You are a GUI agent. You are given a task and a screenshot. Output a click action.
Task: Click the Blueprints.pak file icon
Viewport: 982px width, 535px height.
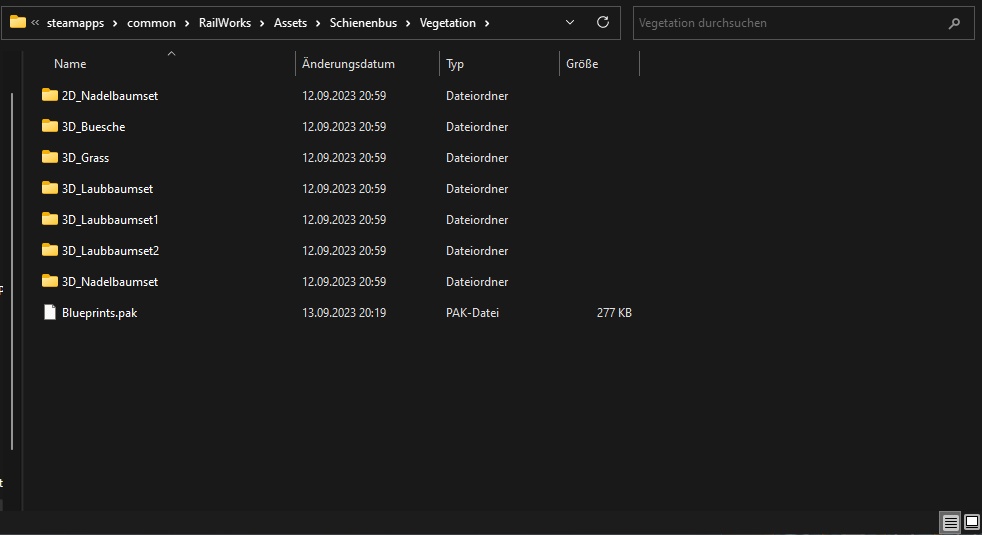(x=50, y=313)
